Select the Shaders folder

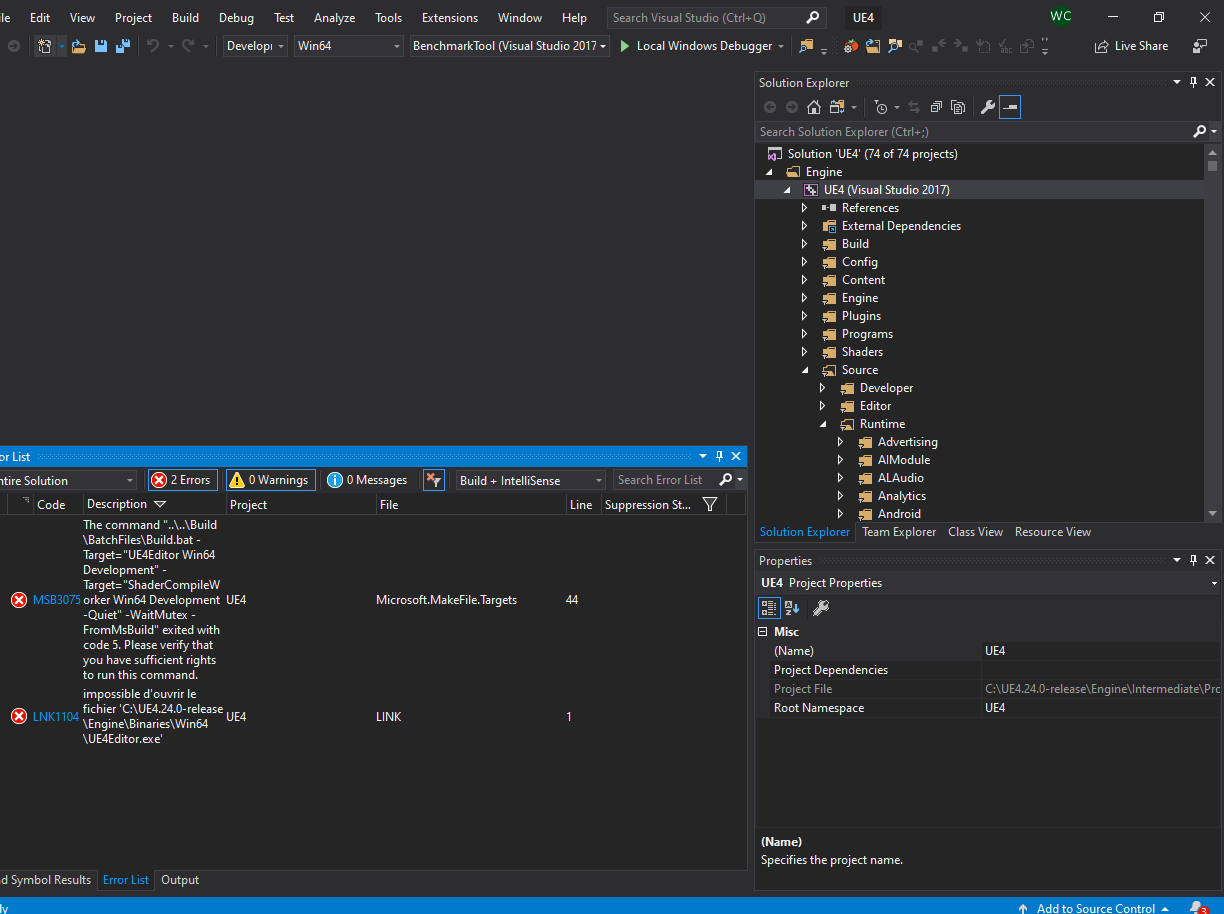coord(862,352)
